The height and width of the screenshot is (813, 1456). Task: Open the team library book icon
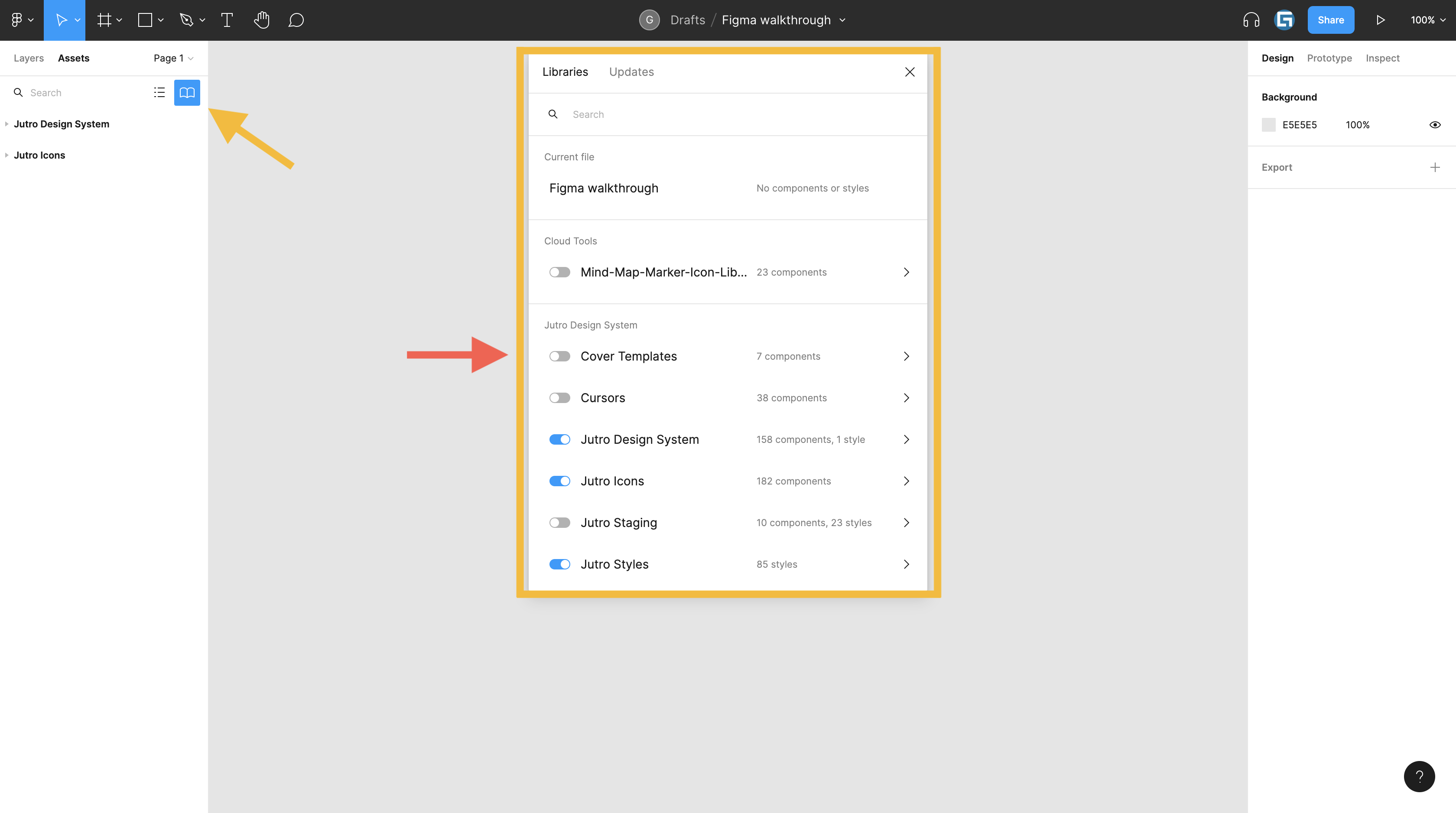point(187,93)
